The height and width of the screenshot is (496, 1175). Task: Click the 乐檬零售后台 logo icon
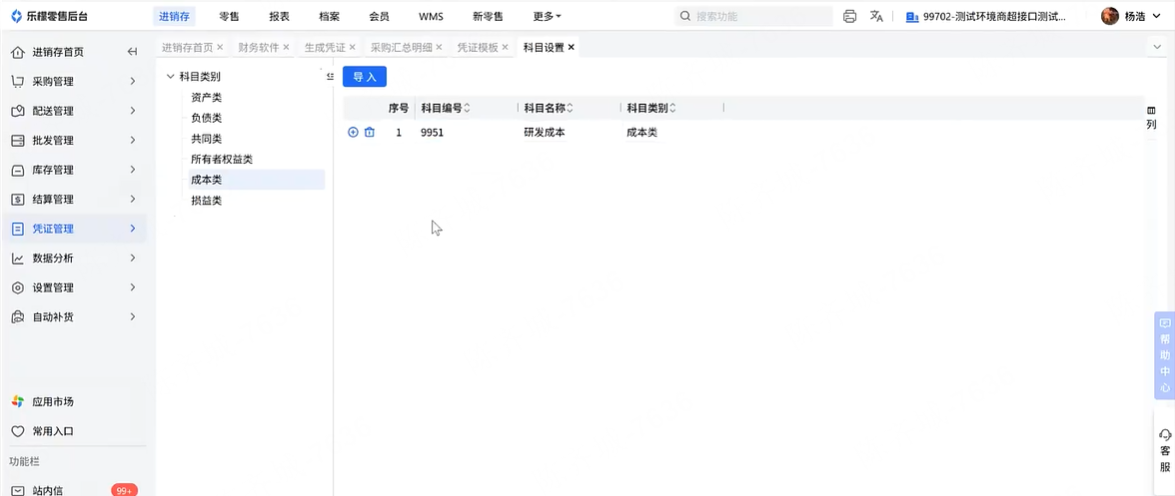click(x=16, y=16)
